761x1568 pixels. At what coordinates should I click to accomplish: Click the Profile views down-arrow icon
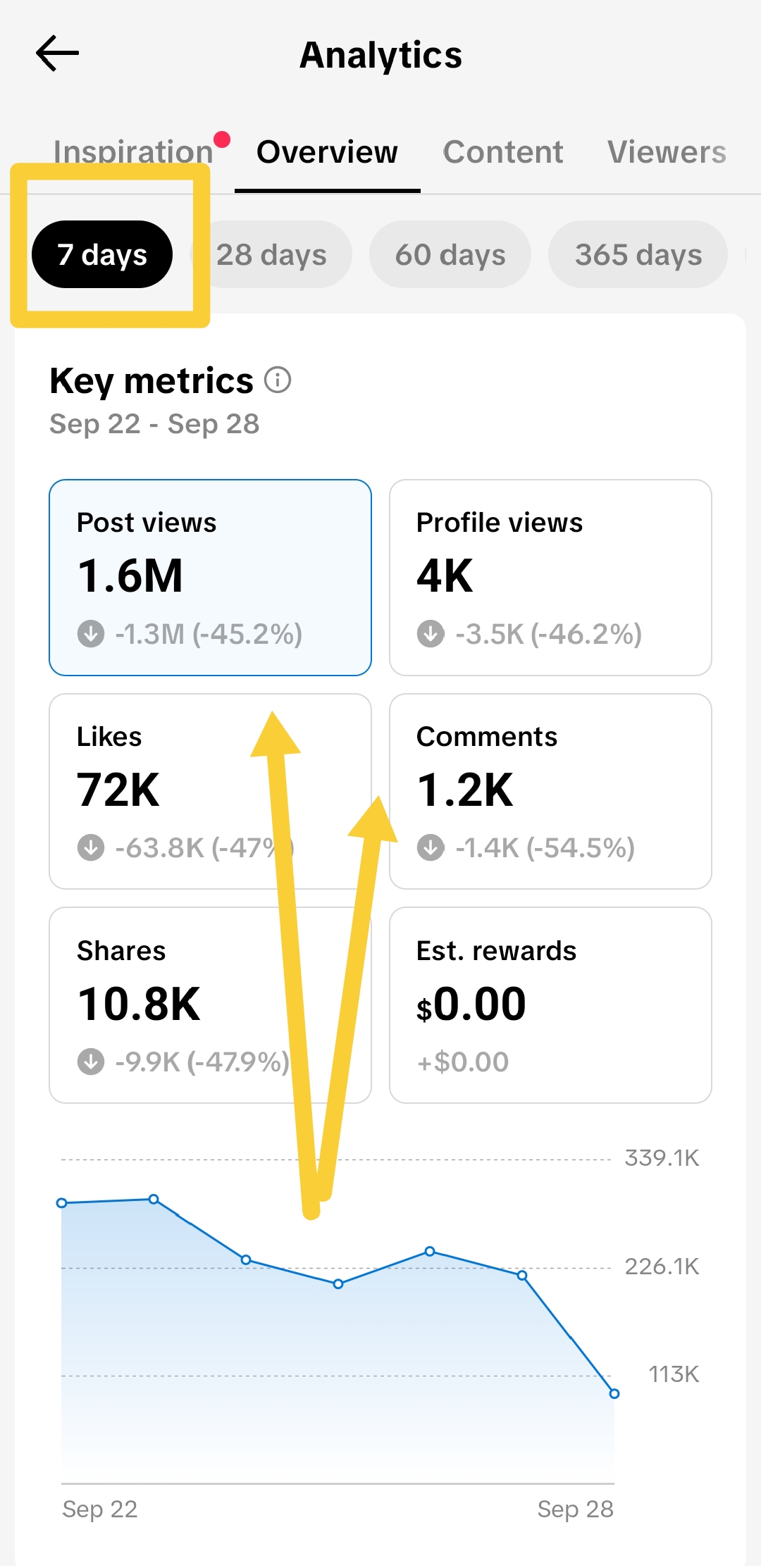pyautogui.click(x=431, y=633)
